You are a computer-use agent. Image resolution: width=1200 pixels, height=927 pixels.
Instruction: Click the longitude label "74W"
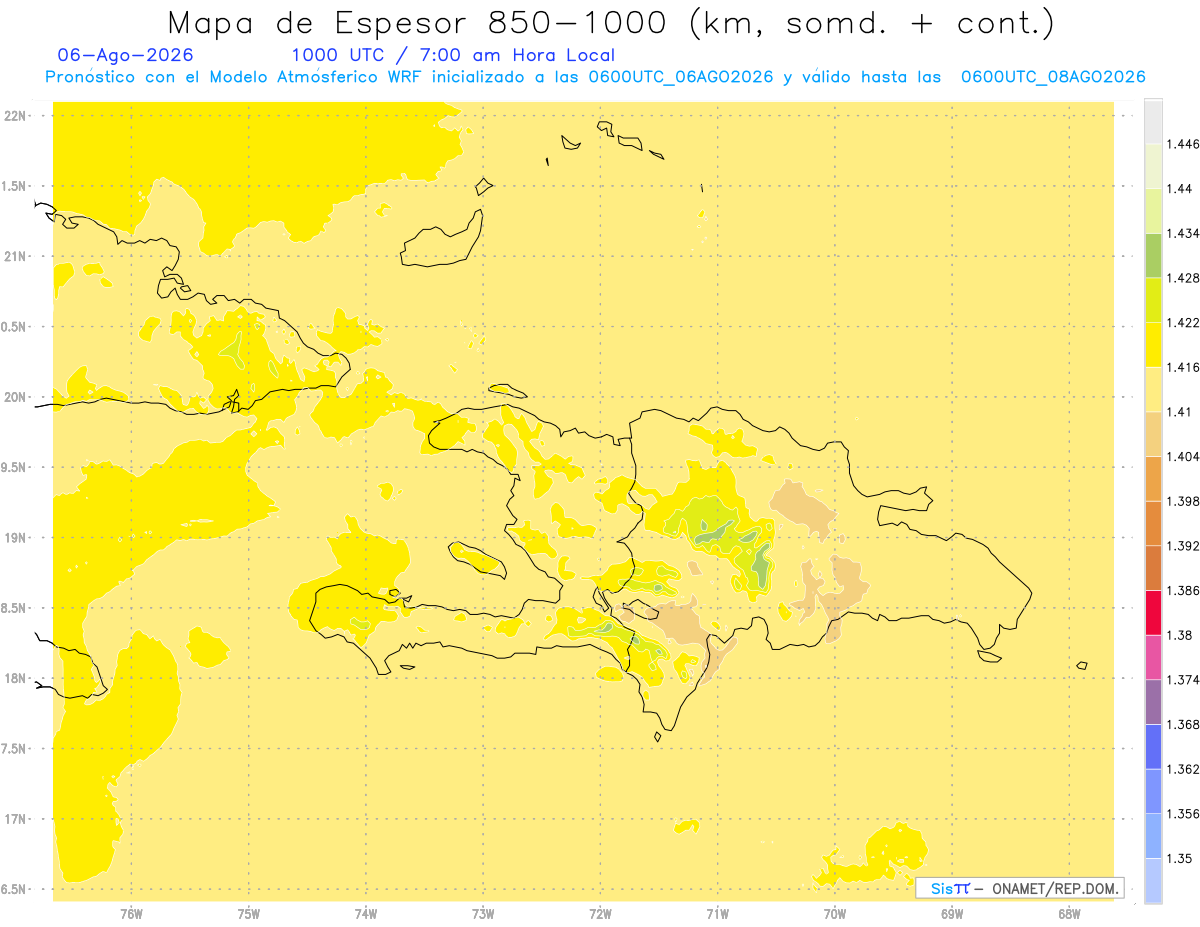tap(366, 914)
